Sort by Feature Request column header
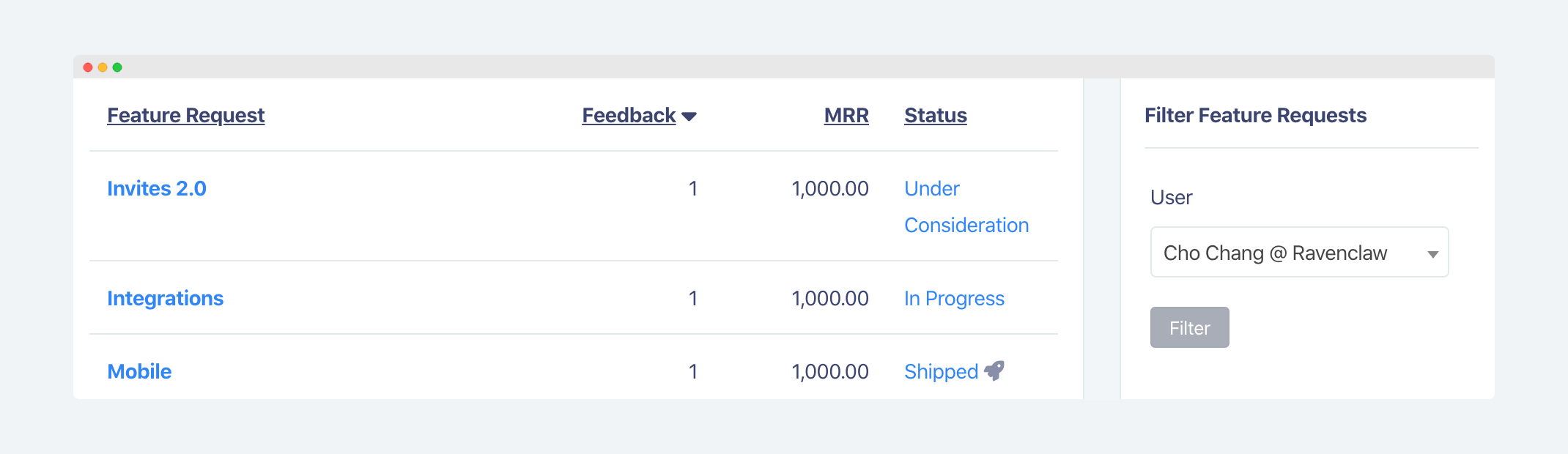The width and height of the screenshot is (1568, 454). pyautogui.click(x=185, y=116)
